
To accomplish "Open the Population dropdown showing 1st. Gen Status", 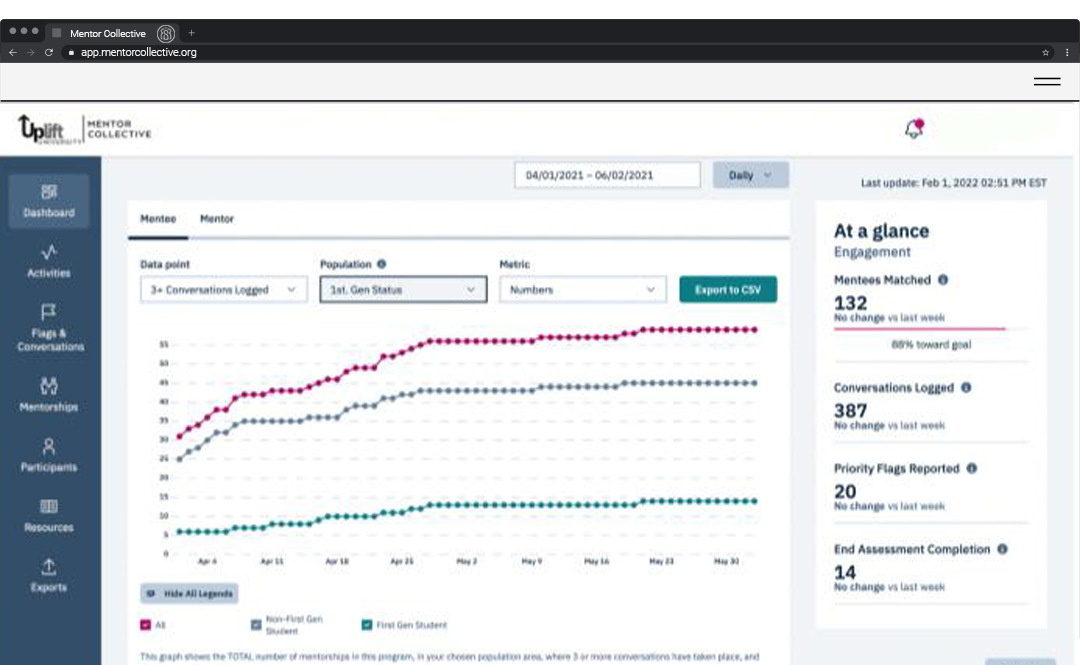I will [402, 289].
